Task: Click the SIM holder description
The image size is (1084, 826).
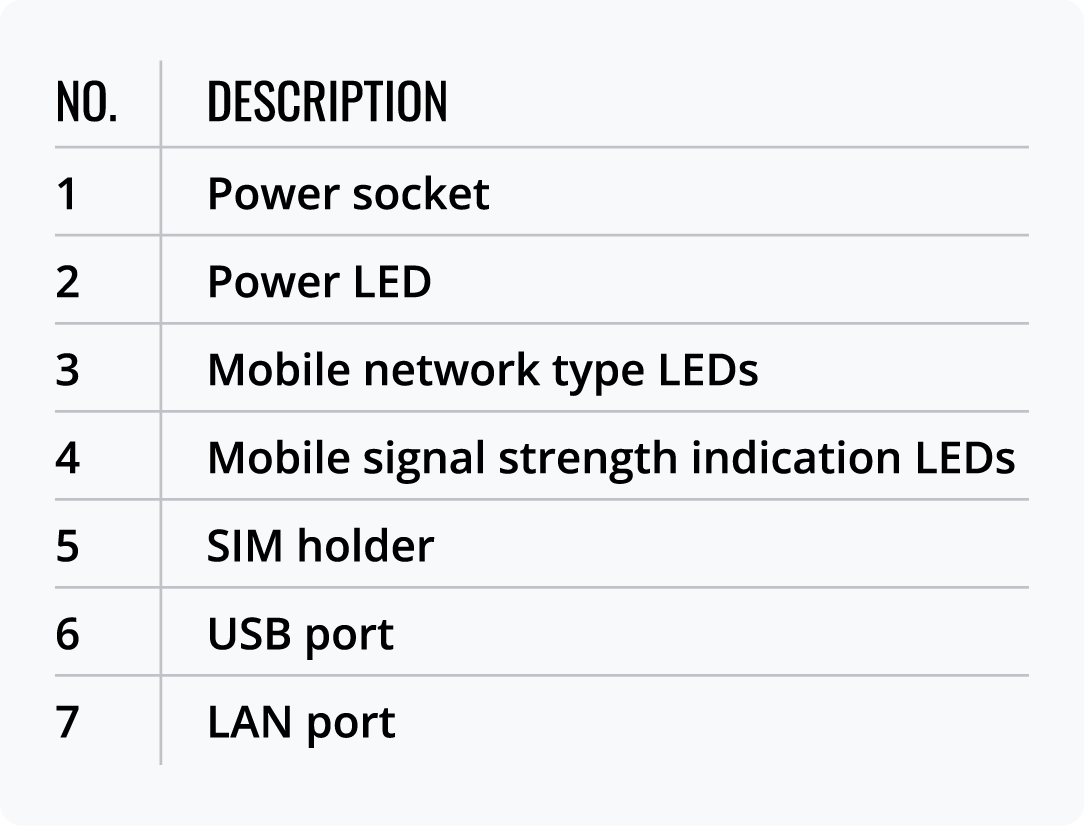Action: point(320,546)
